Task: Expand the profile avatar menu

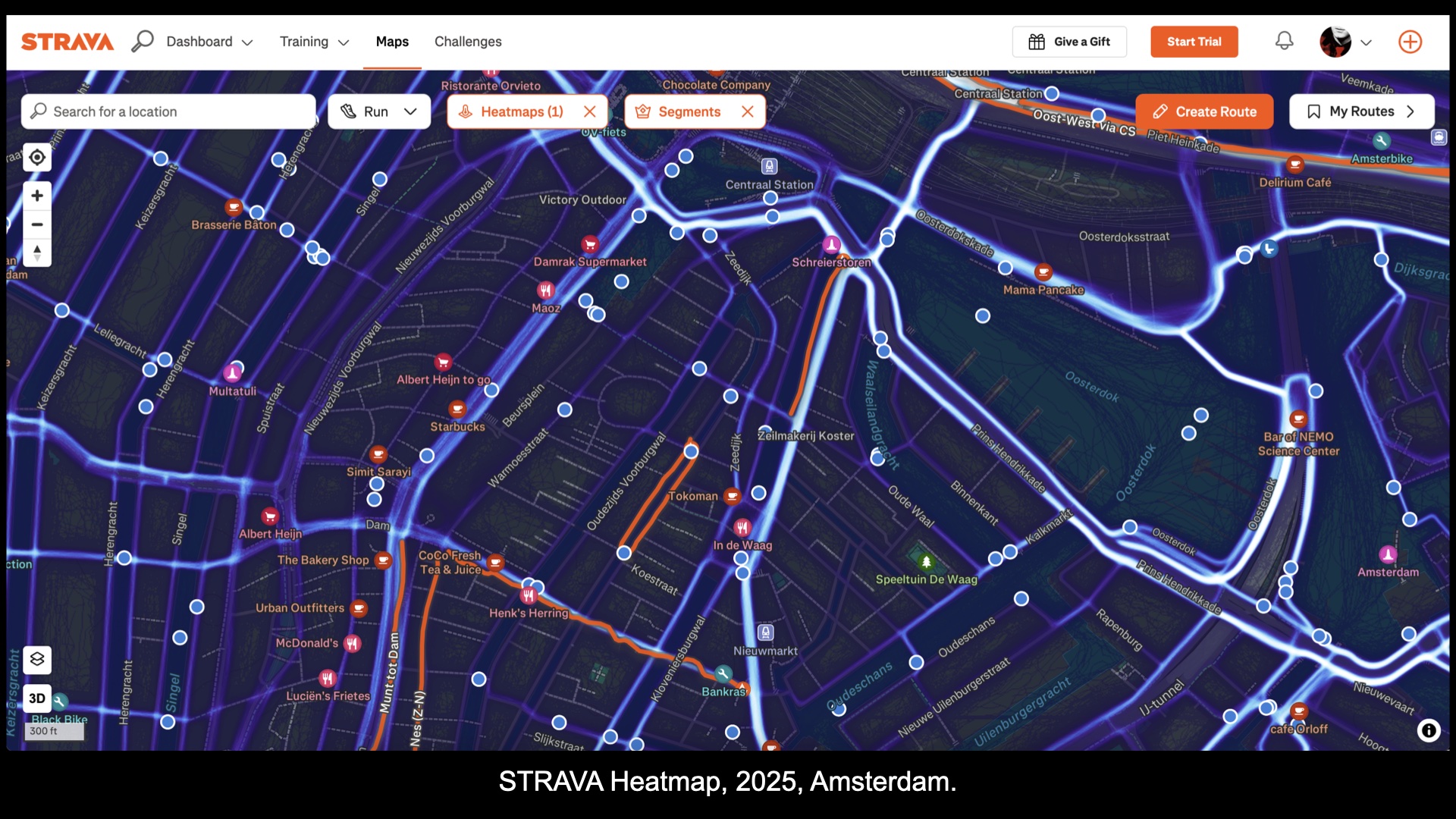Action: click(1346, 42)
